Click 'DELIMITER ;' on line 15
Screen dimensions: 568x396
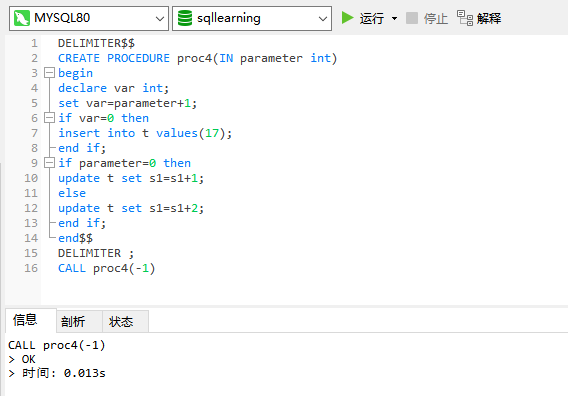96,253
